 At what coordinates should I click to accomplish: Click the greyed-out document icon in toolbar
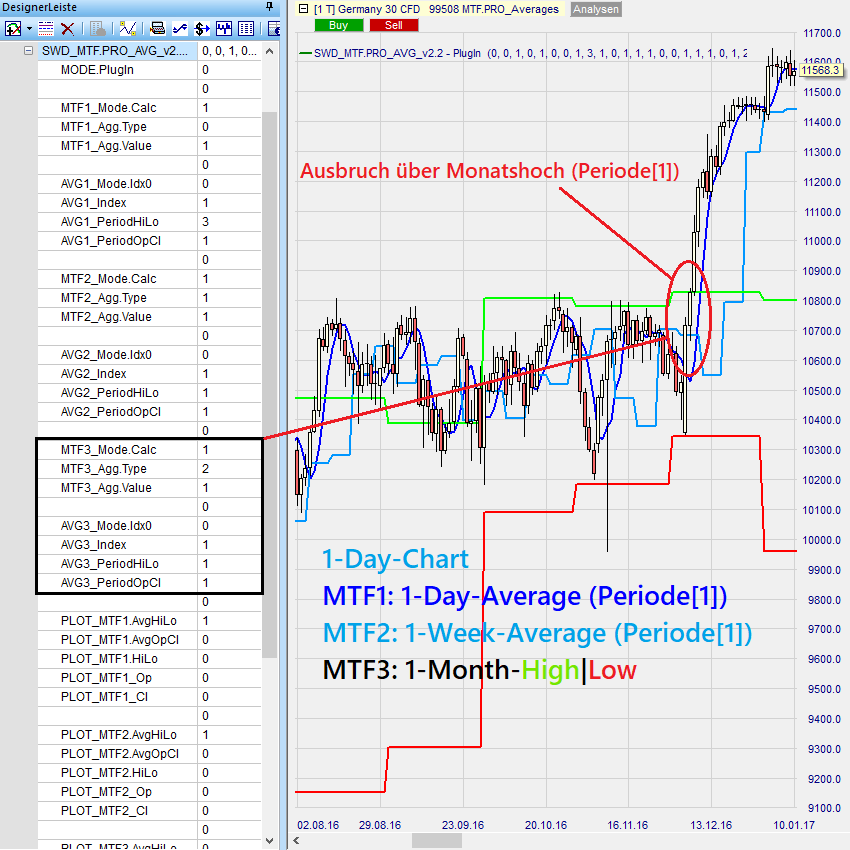[98, 28]
